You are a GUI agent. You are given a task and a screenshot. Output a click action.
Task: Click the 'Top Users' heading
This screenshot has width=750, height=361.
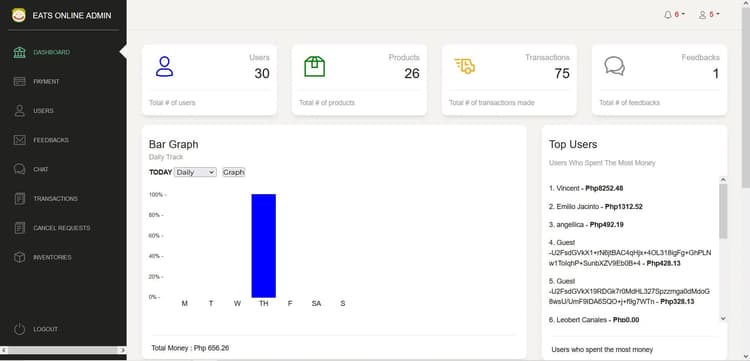click(x=573, y=144)
